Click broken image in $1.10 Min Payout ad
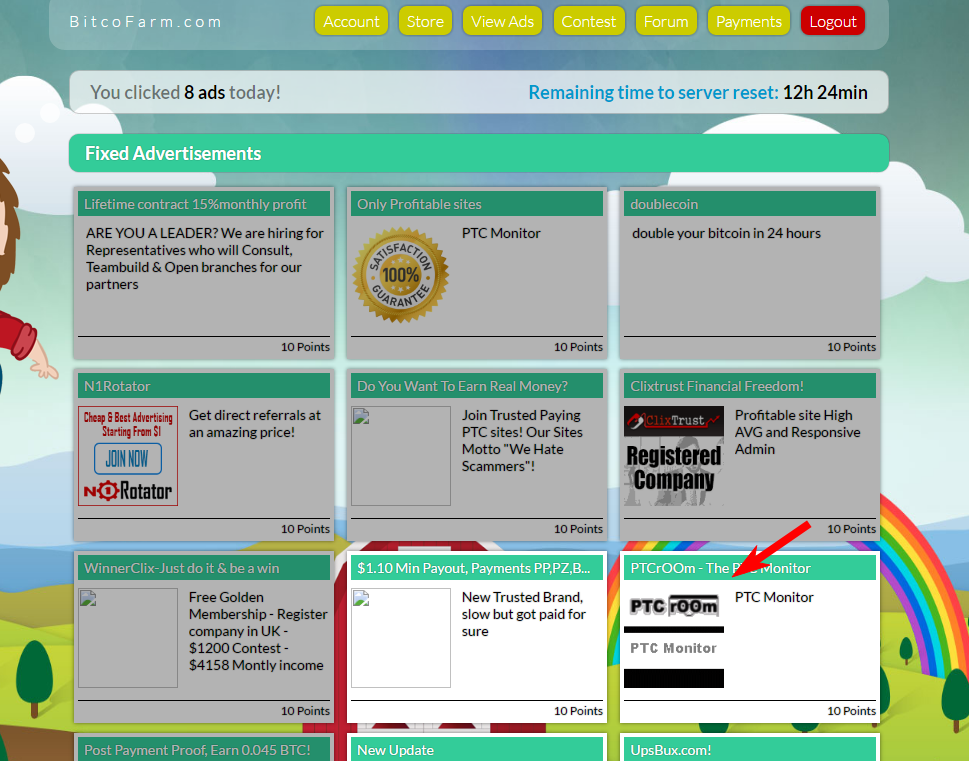 coord(401,637)
